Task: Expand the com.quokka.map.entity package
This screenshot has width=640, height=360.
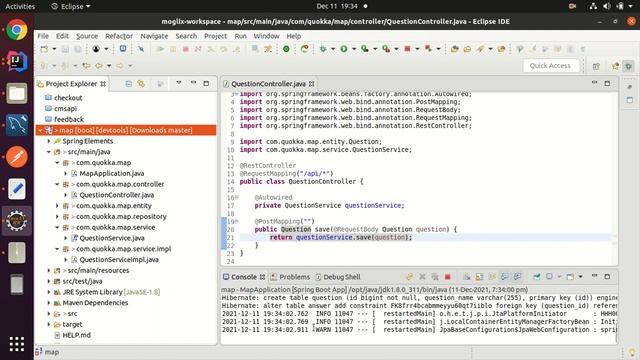Action: coord(57,206)
